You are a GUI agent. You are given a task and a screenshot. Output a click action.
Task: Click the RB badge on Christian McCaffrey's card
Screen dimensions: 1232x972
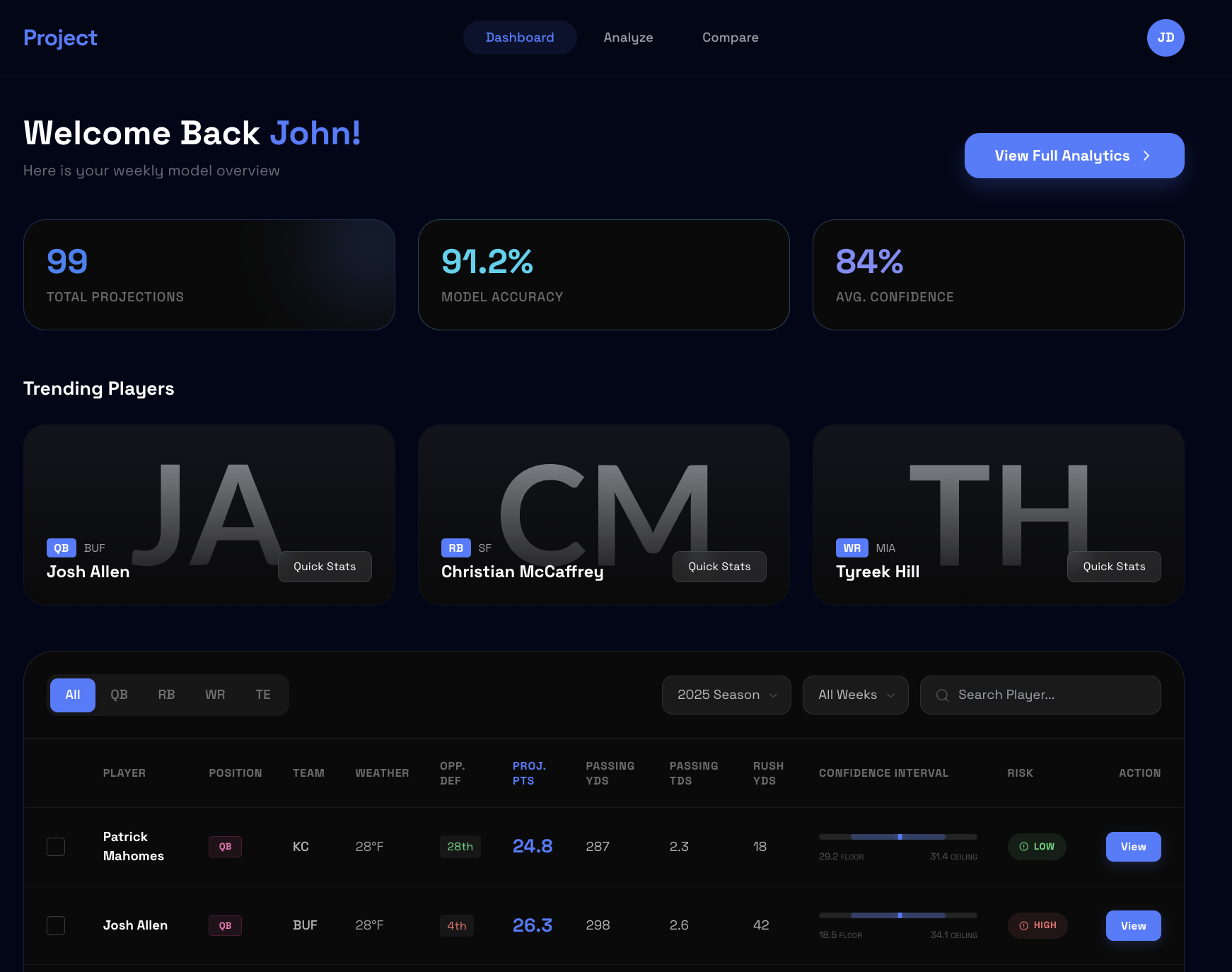pyautogui.click(x=455, y=548)
